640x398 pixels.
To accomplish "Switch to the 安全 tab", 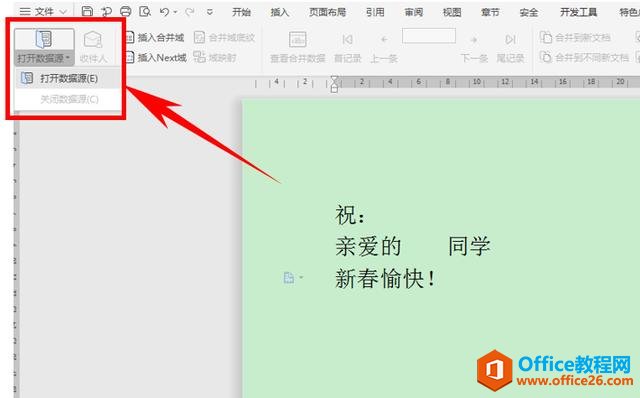I will pos(529,12).
